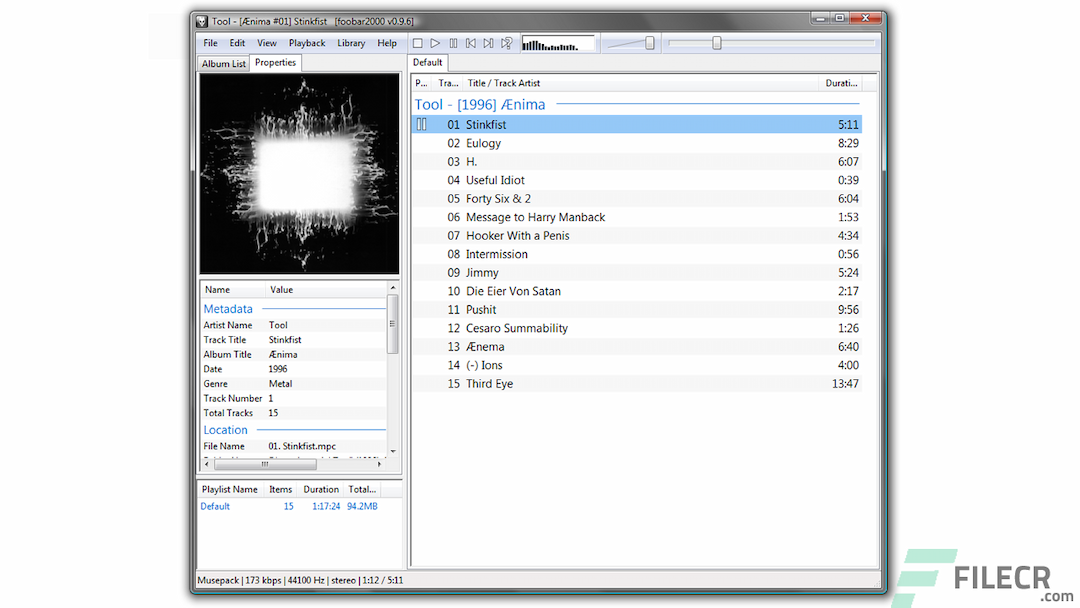Click the volume slider handle
Viewport: 1080px width, 608px height.
[650, 43]
